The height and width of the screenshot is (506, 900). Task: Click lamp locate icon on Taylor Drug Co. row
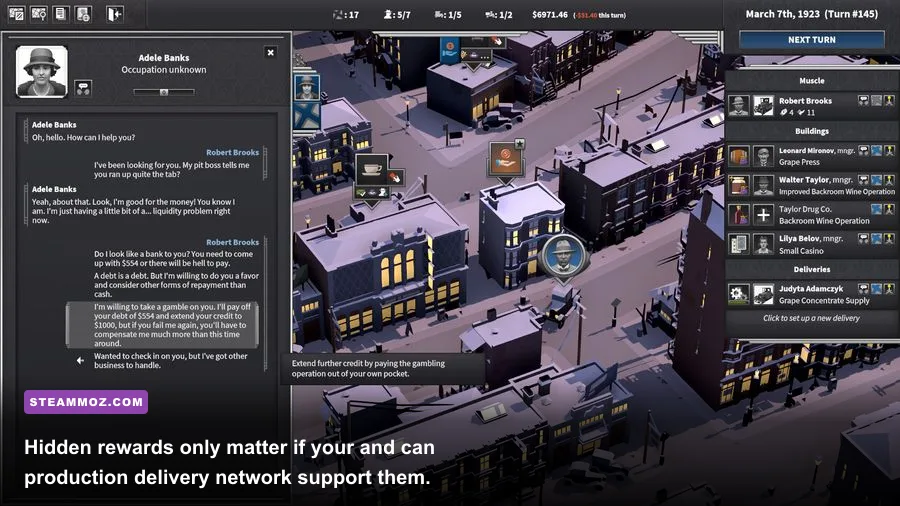[x=889, y=209]
